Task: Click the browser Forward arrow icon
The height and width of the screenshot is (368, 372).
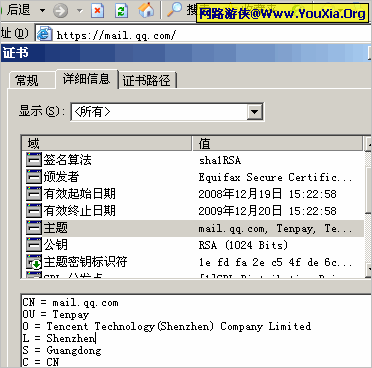Action: (60, 11)
